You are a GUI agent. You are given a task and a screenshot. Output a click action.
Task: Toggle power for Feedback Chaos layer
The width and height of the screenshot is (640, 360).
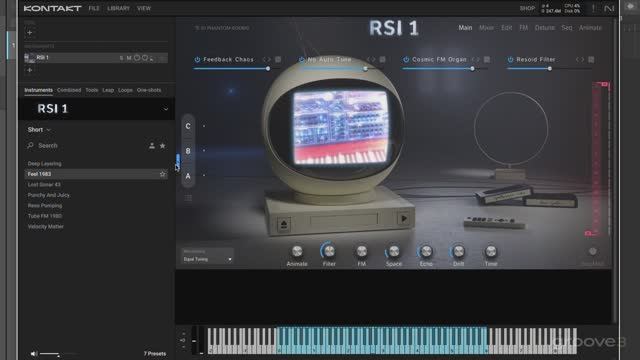[x=197, y=60]
